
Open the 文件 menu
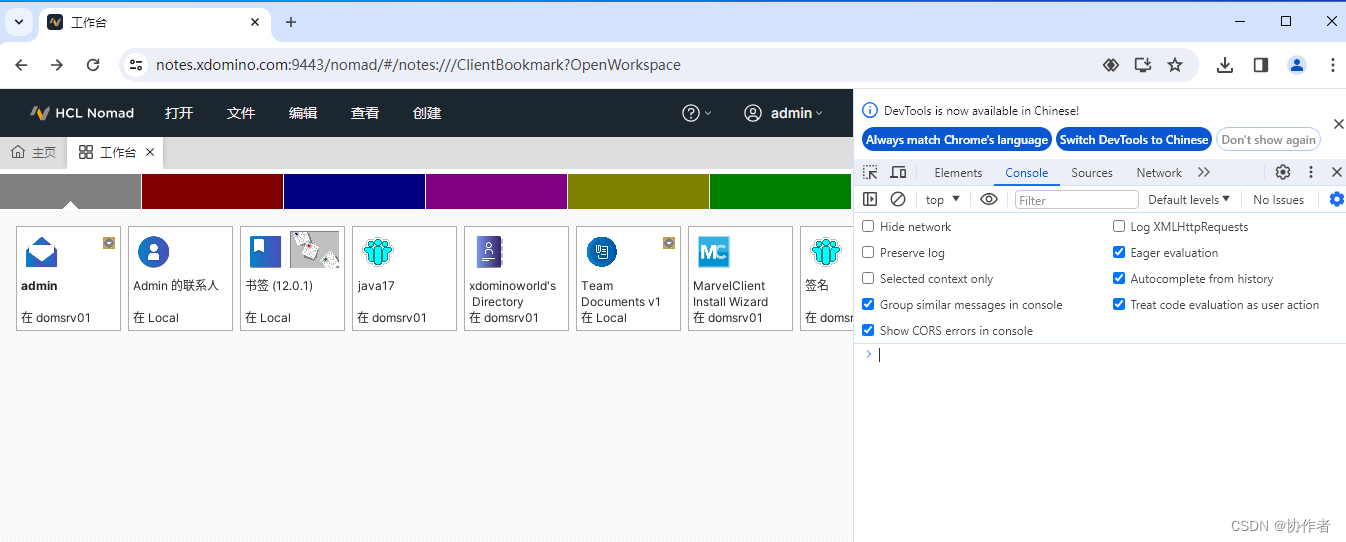tap(241, 113)
